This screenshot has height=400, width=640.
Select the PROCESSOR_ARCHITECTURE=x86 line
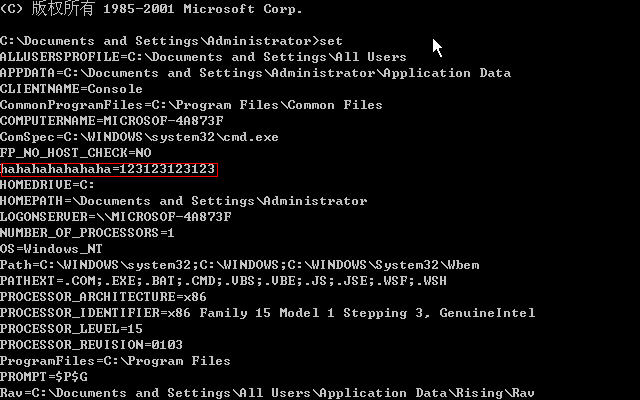point(103,297)
